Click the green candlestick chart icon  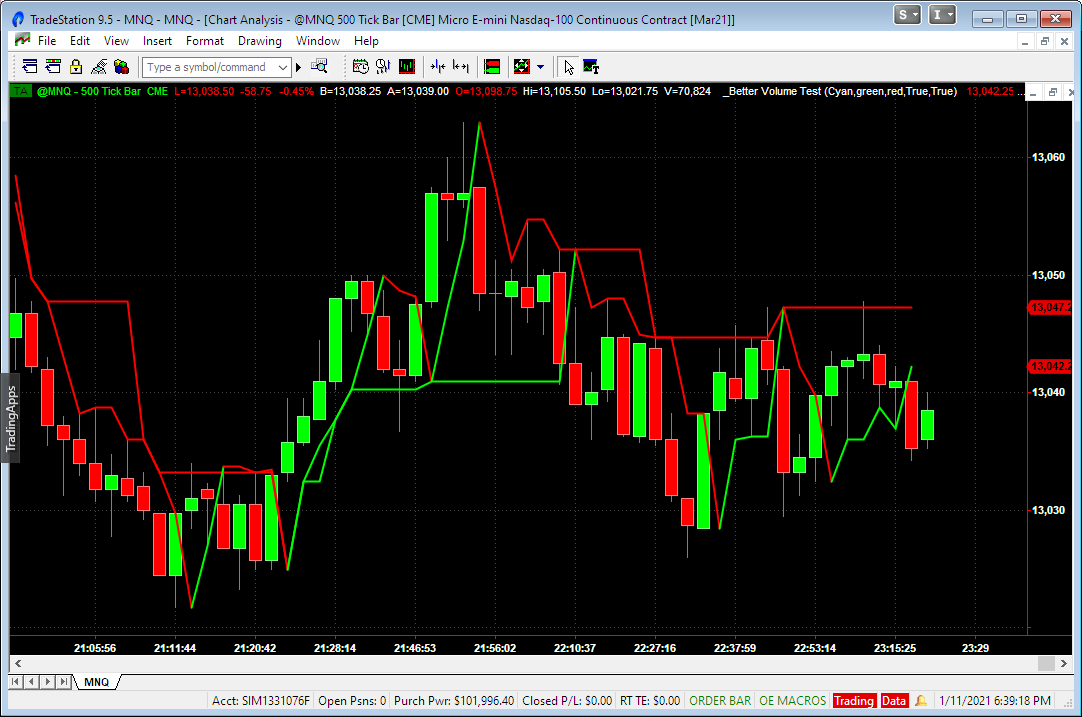(406, 67)
